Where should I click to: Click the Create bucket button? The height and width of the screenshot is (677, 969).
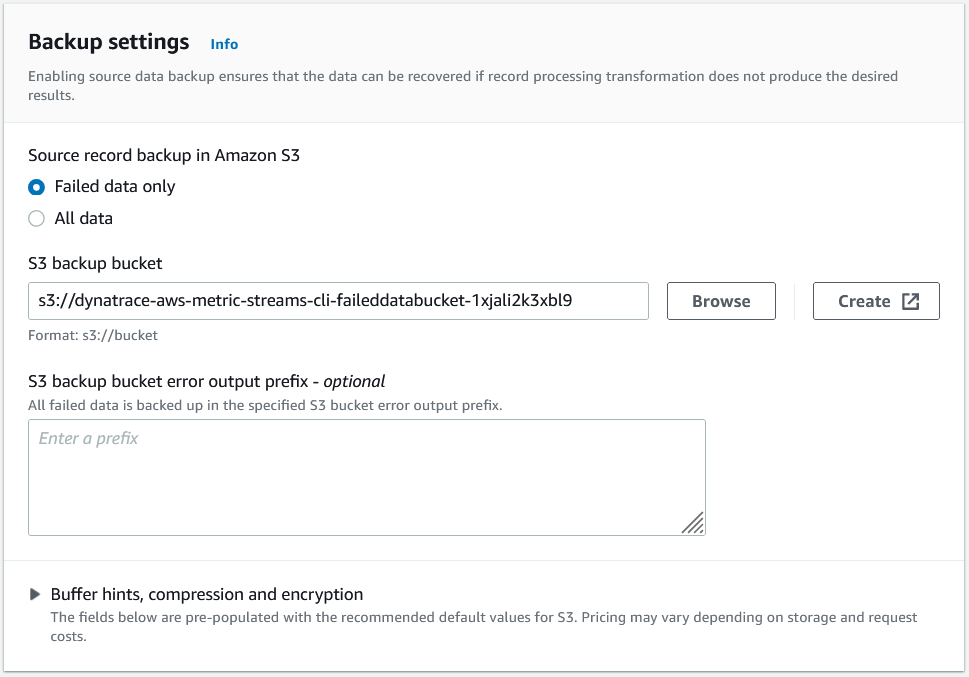(x=865, y=301)
